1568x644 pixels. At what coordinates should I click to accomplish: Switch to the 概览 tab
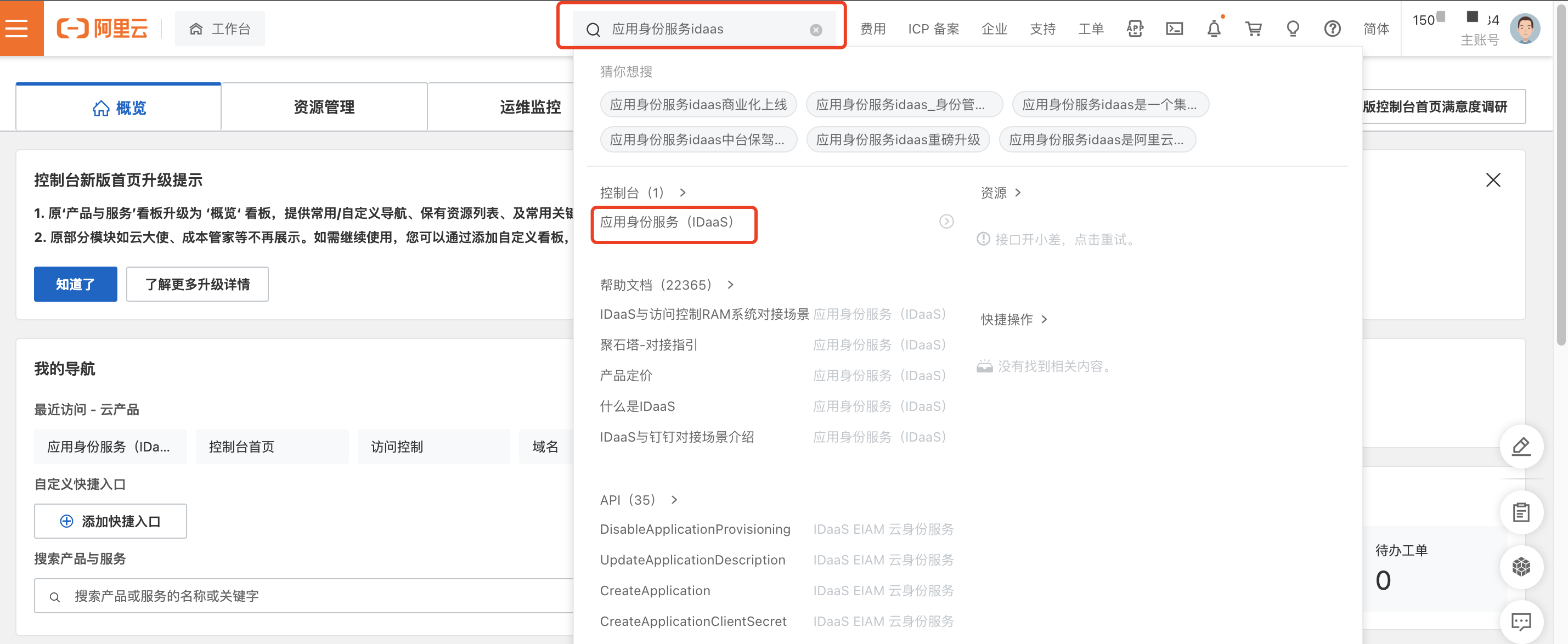118,107
